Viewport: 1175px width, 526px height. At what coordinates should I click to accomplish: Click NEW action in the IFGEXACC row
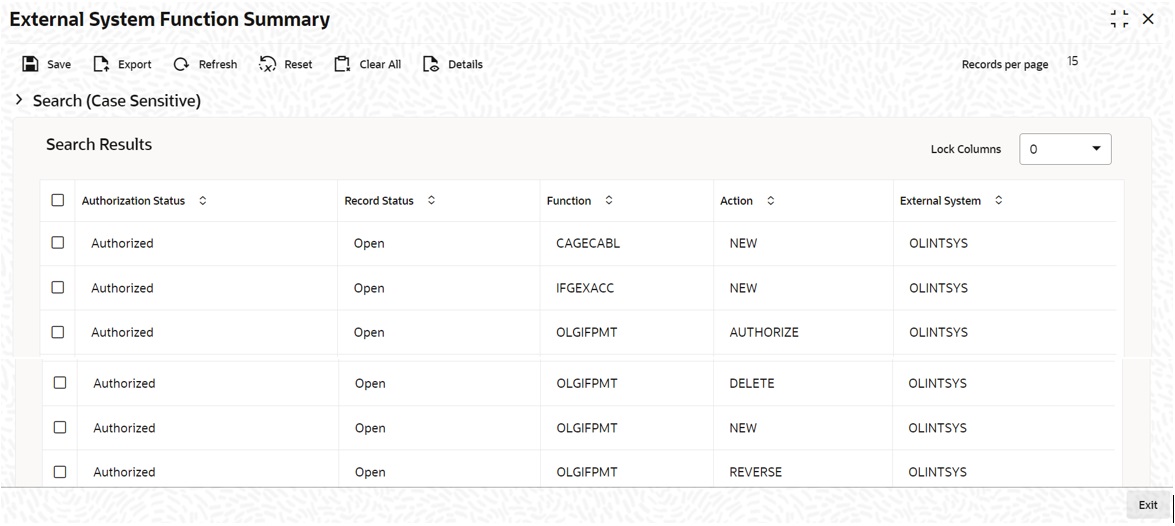click(x=743, y=288)
